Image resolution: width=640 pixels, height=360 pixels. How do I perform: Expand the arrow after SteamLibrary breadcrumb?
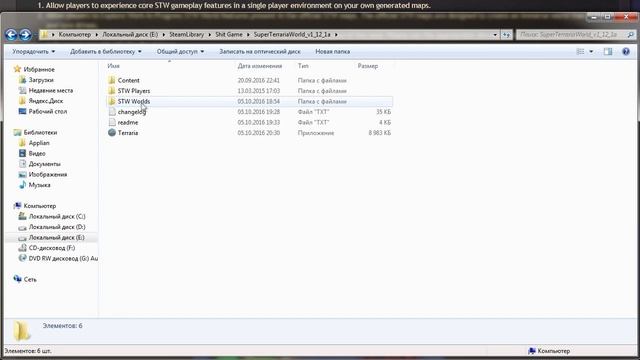coord(210,35)
